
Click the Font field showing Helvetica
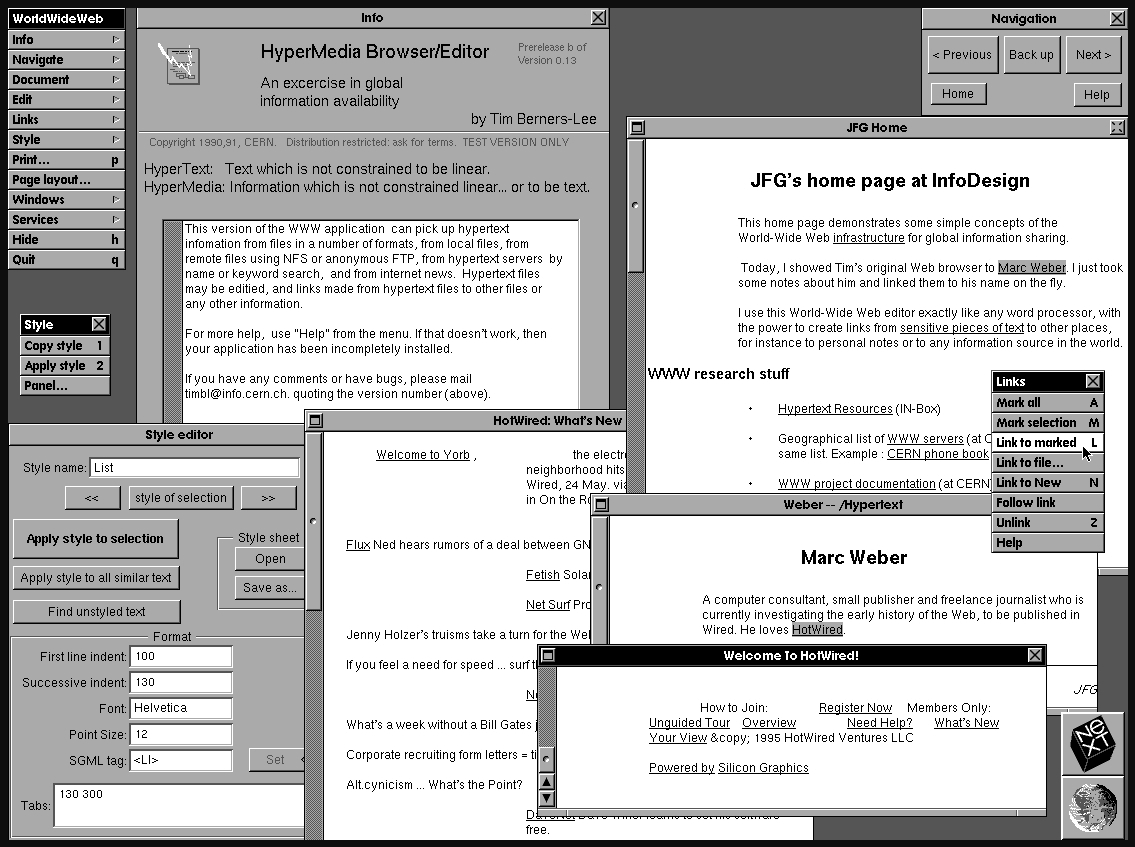[x=181, y=708]
